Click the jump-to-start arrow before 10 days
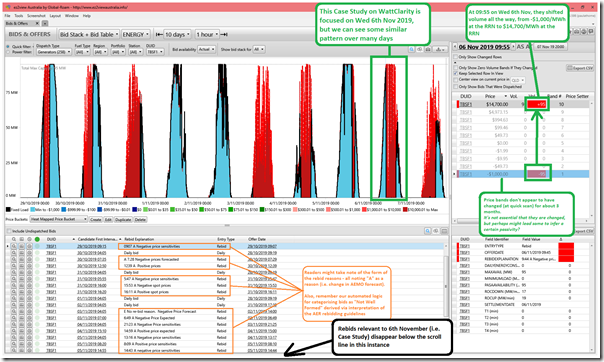The height and width of the screenshot is (362, 604). pos(159,35)
